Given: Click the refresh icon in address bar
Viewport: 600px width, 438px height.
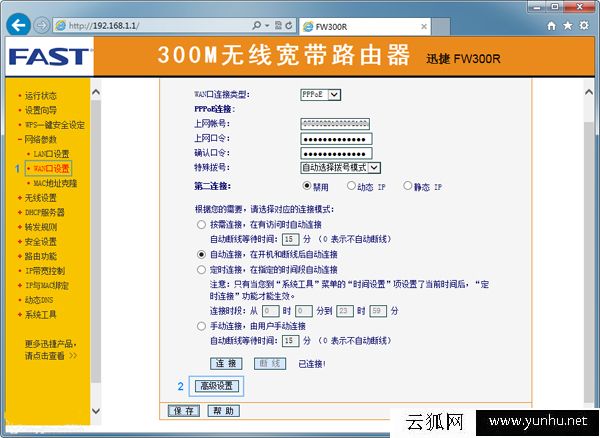Looking at the screenshot, I should [289, 26].
